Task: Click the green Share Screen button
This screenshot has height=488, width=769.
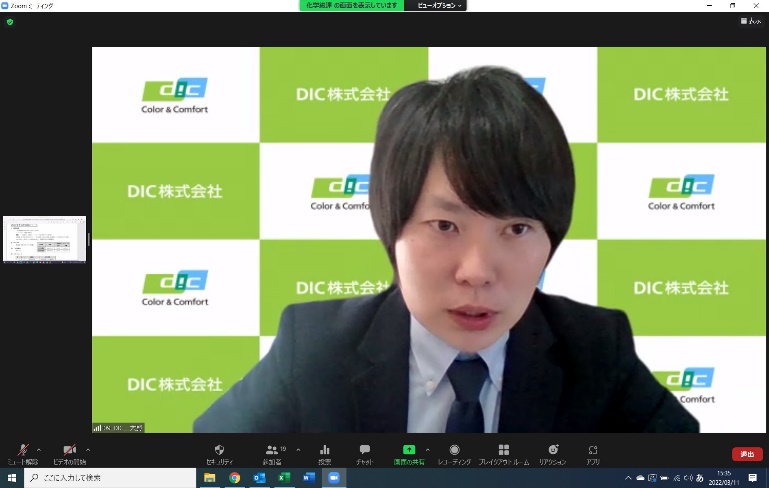Action: (409, 454)
